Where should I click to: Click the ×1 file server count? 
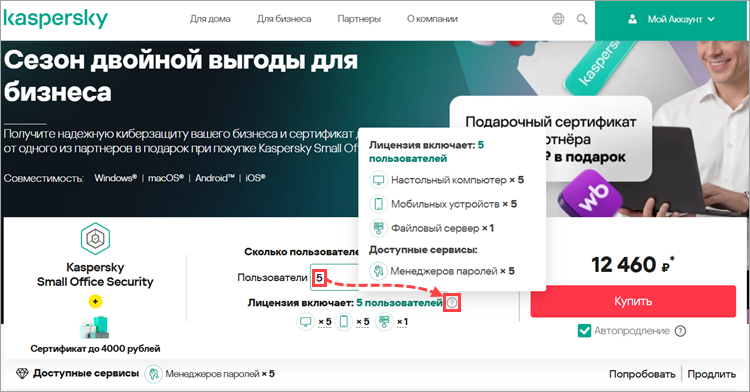tap(402, 322)
